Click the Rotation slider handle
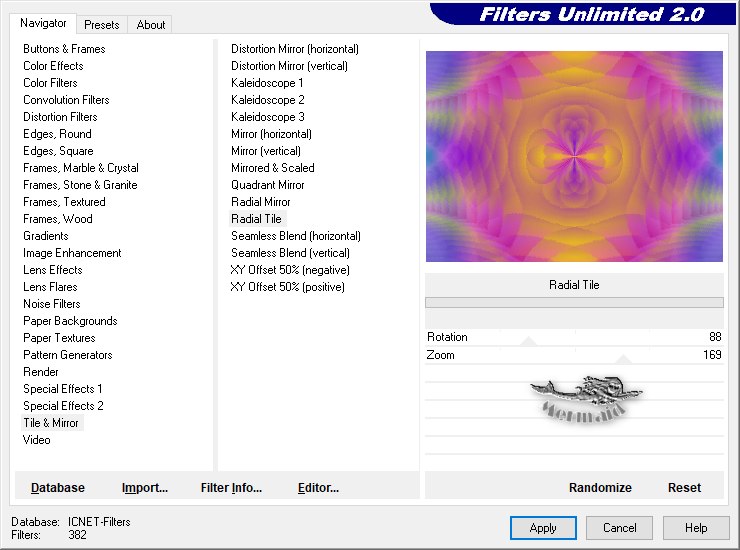This screenshot has height=550, width=740. click(529, 341)
